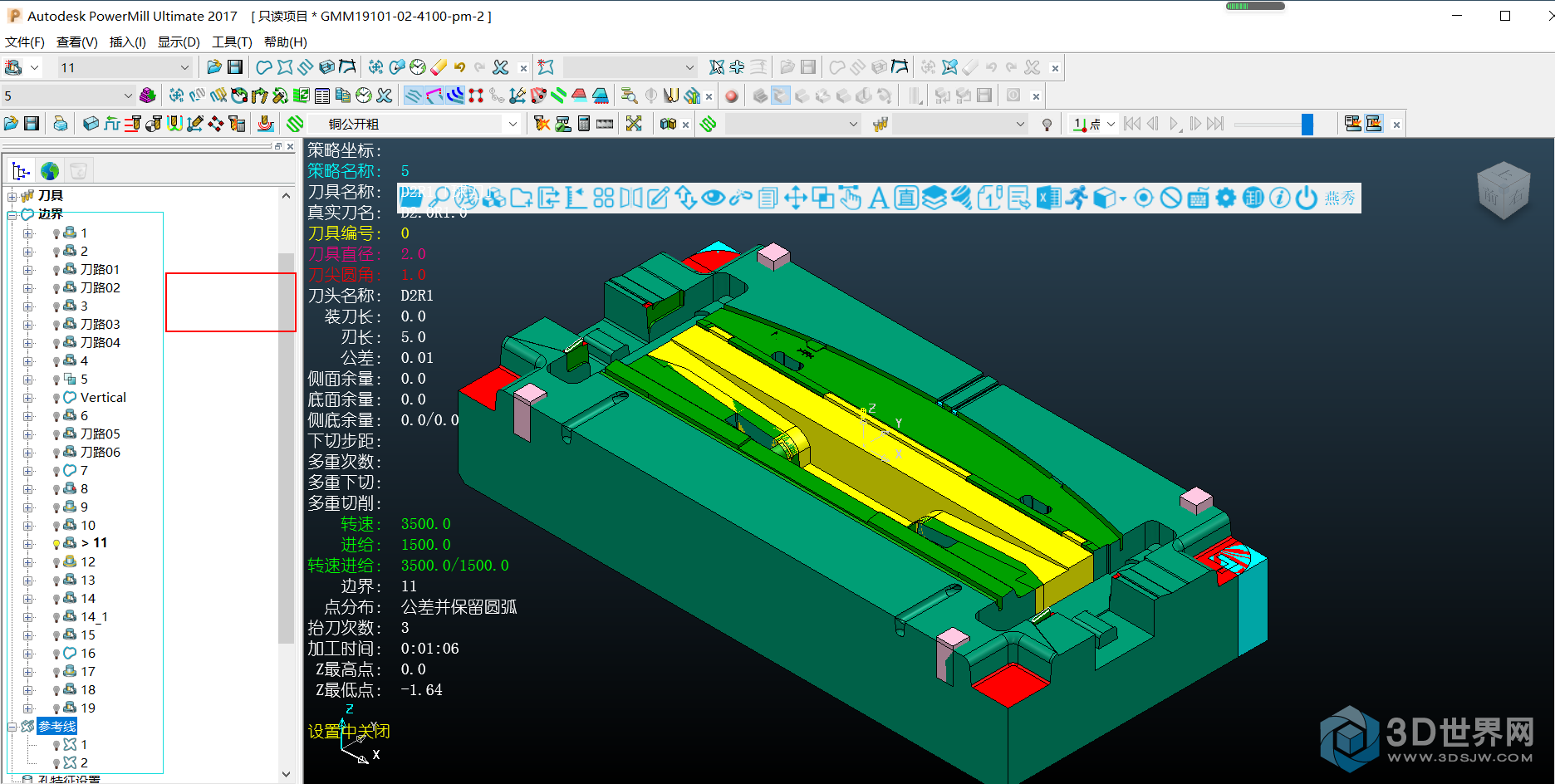Click the red record ball icon
Screen dimensions: 1555x784
[731, 96]
